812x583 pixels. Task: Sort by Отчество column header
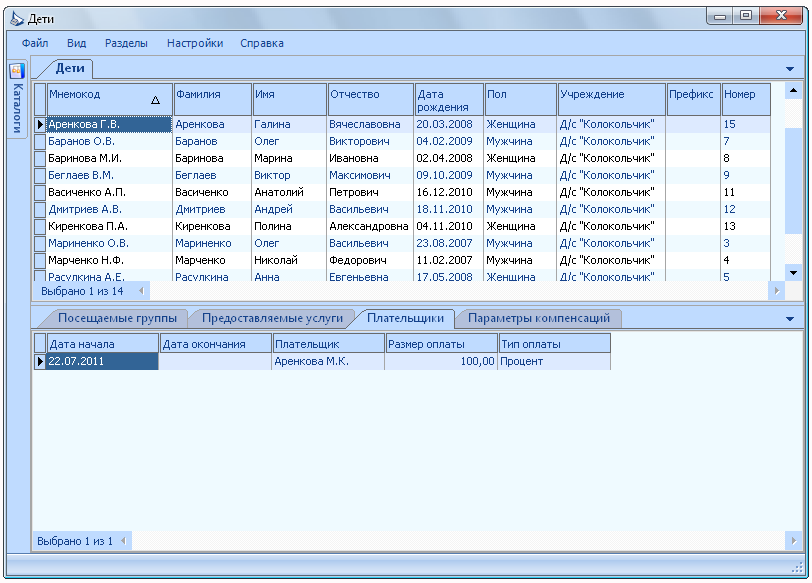(x=371, y=99)
